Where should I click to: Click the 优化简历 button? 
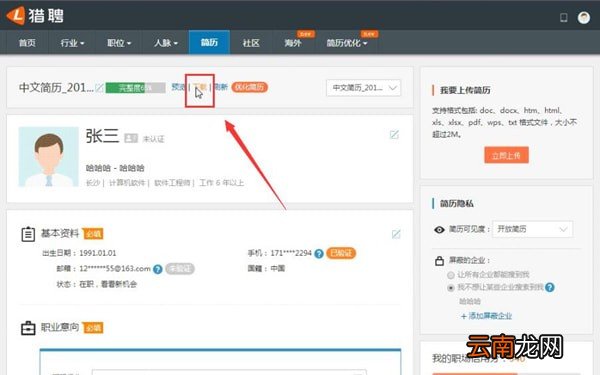(249, 87)
